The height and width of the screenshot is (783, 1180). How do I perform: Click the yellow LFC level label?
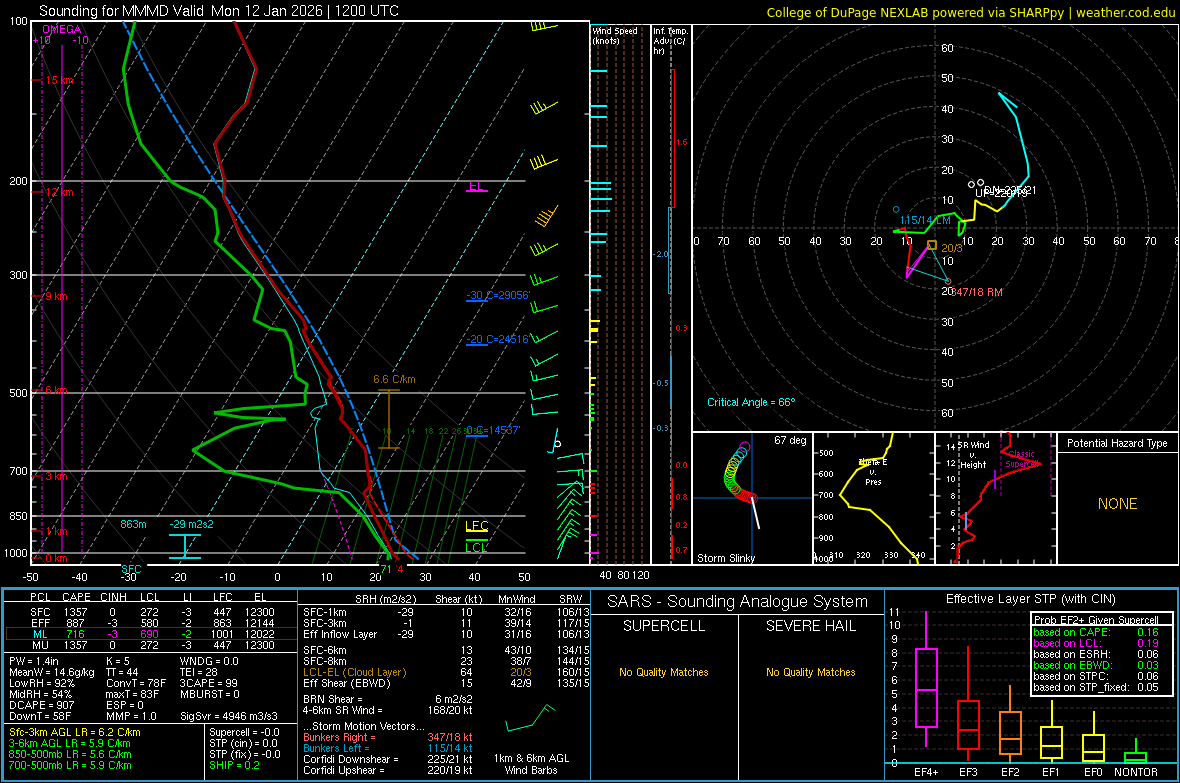(x=476, y=526)
